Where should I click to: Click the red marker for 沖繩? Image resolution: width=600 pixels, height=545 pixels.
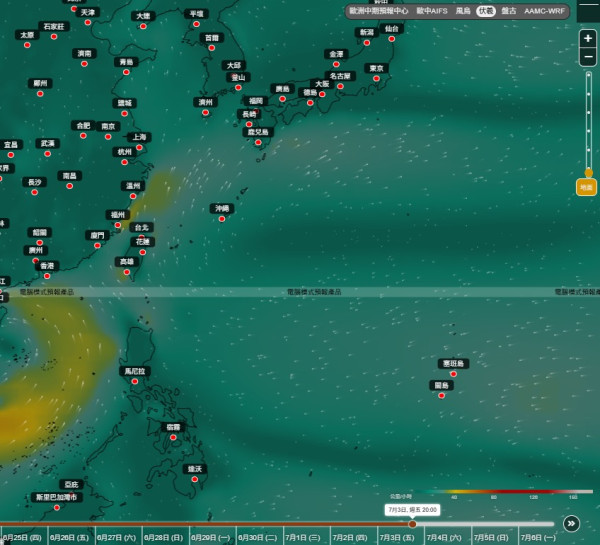pos(222,219)
